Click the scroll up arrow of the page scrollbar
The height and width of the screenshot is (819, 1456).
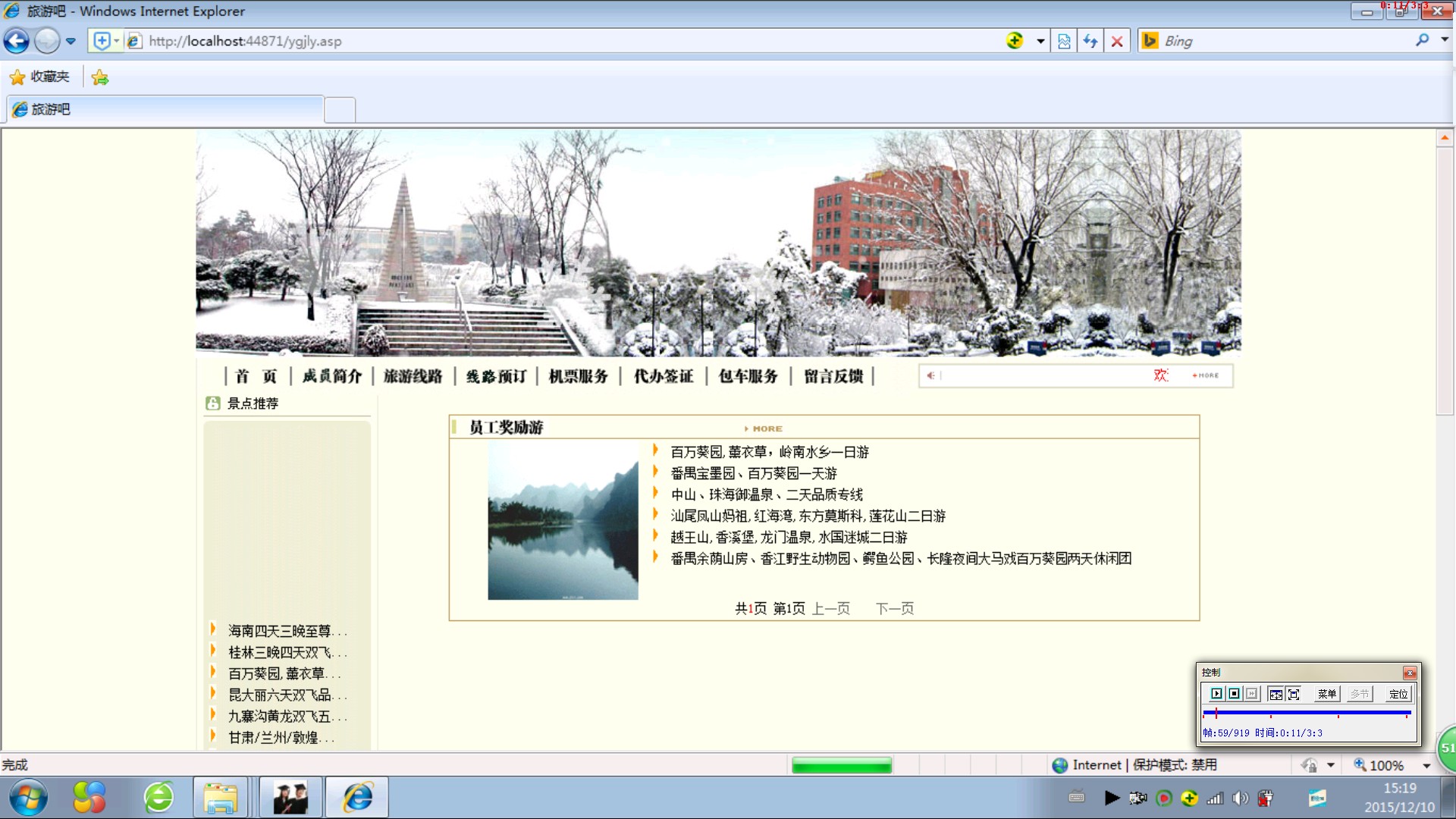(1445, 138)
